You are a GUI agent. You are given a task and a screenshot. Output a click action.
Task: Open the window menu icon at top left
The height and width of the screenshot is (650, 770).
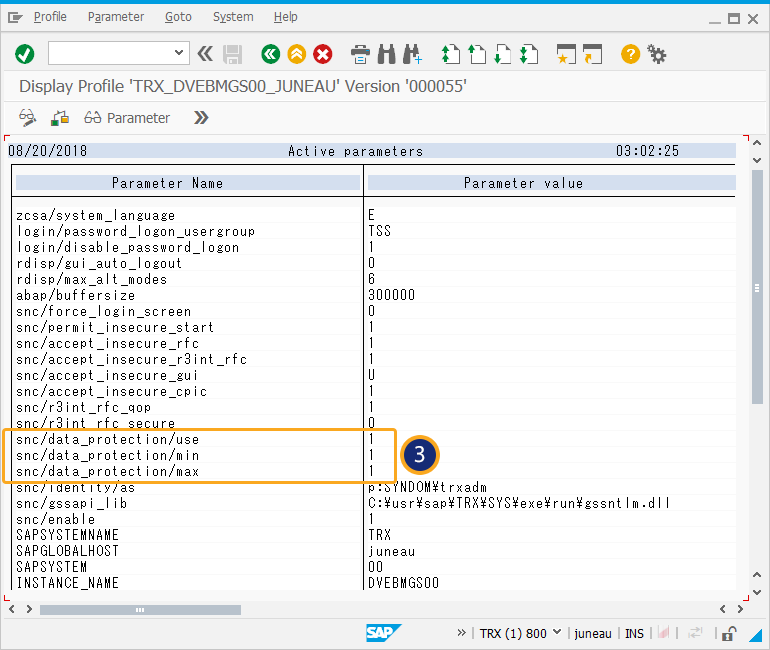15,18
